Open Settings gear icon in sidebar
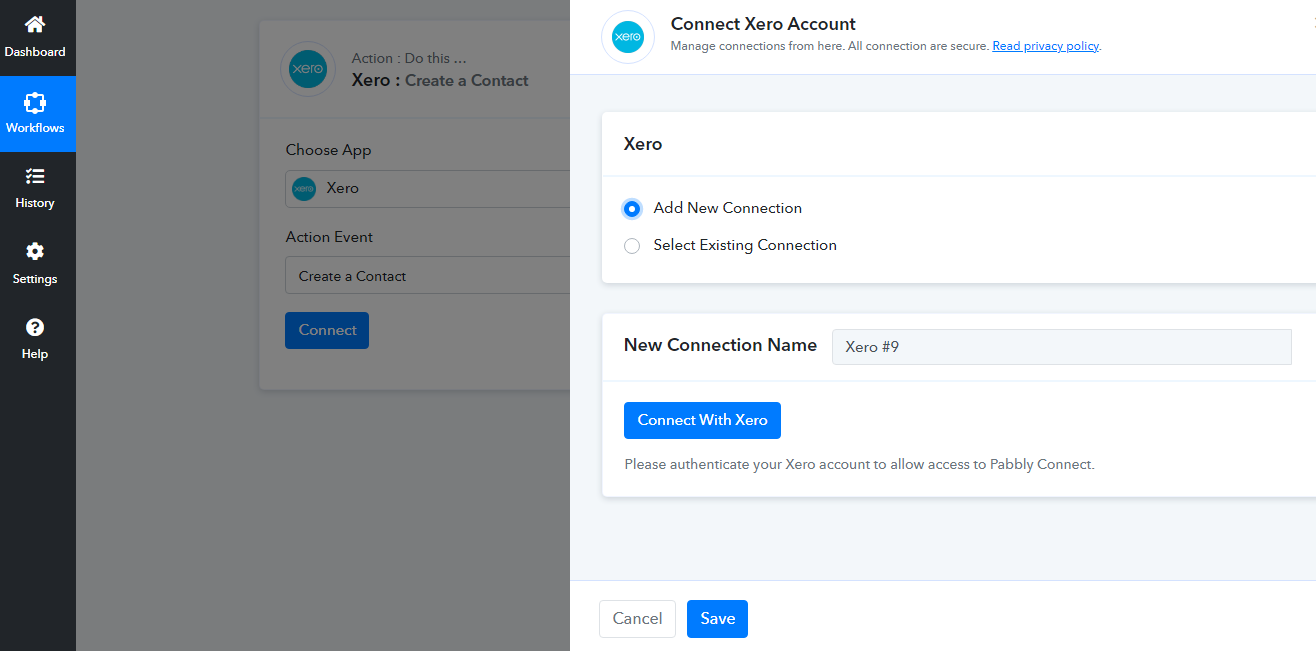Screen dimensions: 1316x651 click(35, 252)
